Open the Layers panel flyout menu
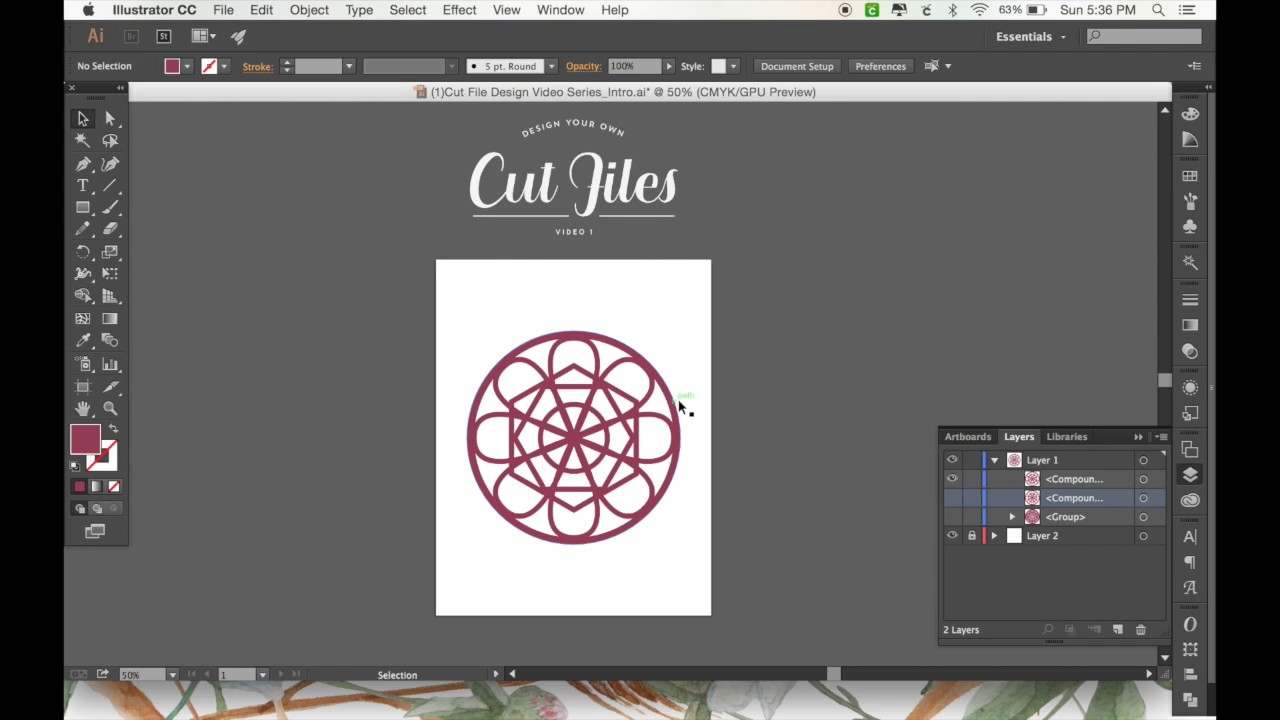1280x720 pixels. pyautogui.click(x=1161, y=437)
